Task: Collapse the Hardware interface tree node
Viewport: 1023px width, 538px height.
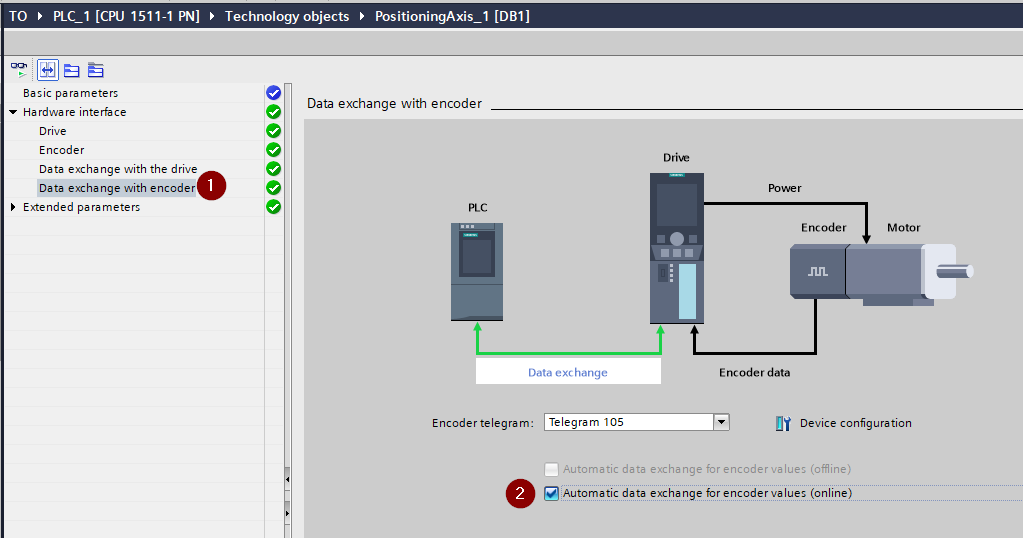Action: 13,112
